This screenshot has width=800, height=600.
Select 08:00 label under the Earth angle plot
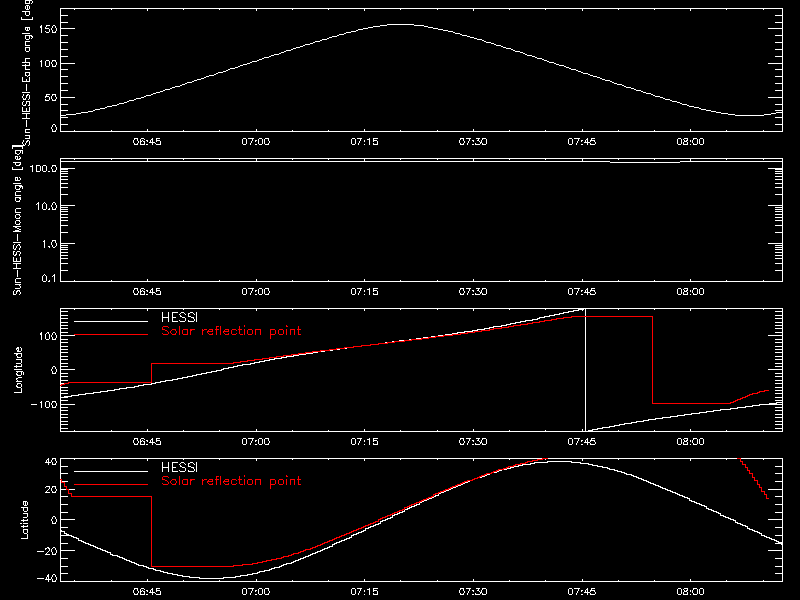pos(690,141)
